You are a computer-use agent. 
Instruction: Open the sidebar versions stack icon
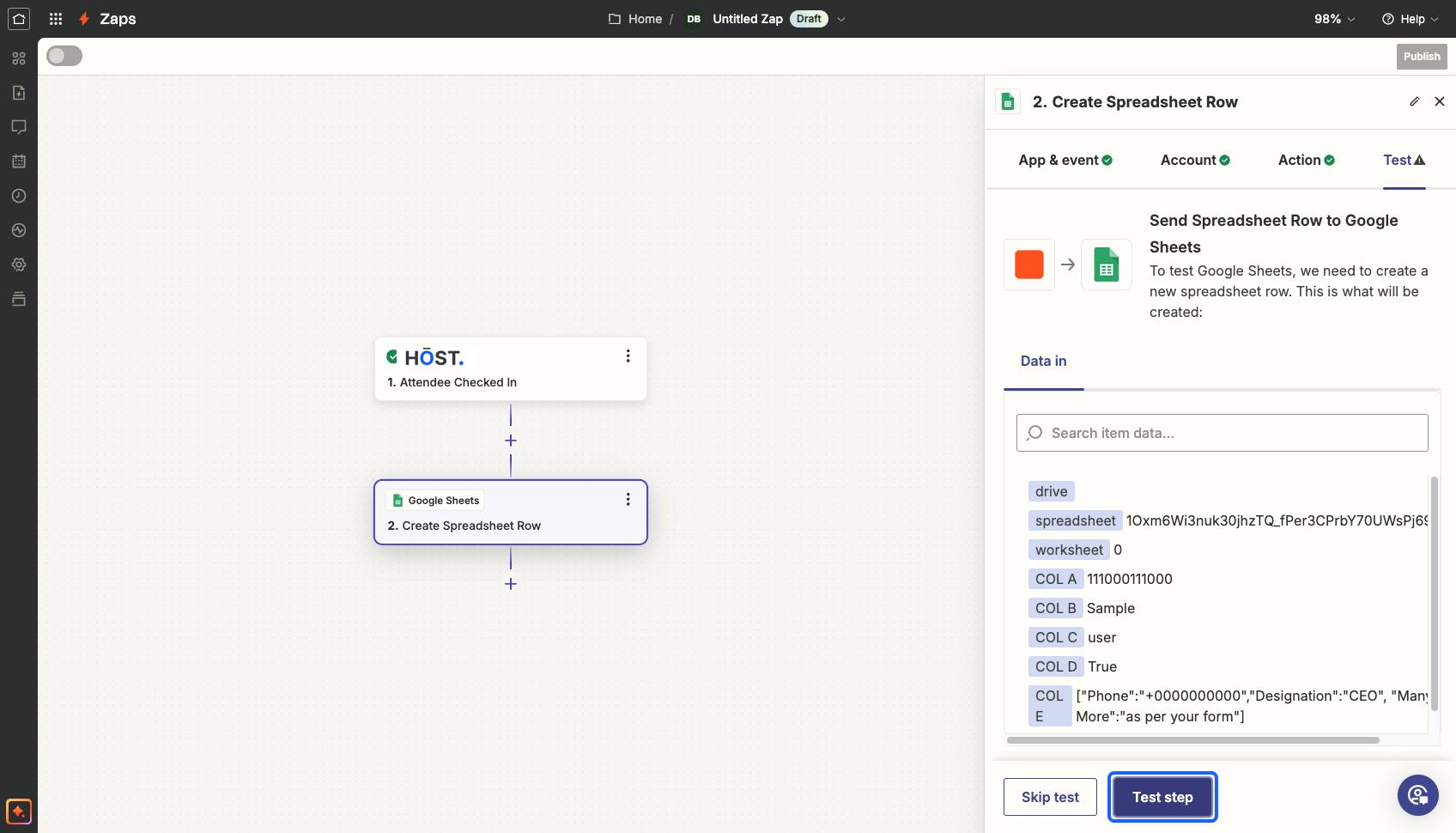point(19,299)
